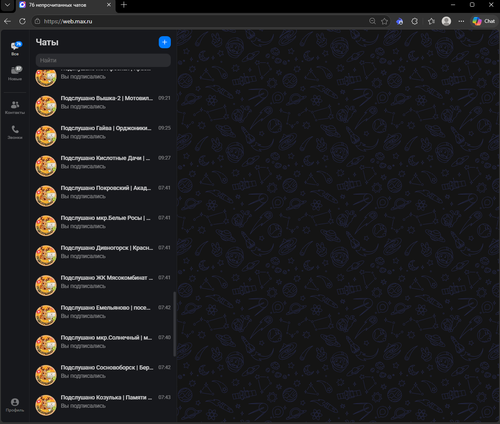Image resolution: width=500 pixels, height=424 pixels.
Task: Open the zoom magnifier in the address bar
Action: (372, 21)
